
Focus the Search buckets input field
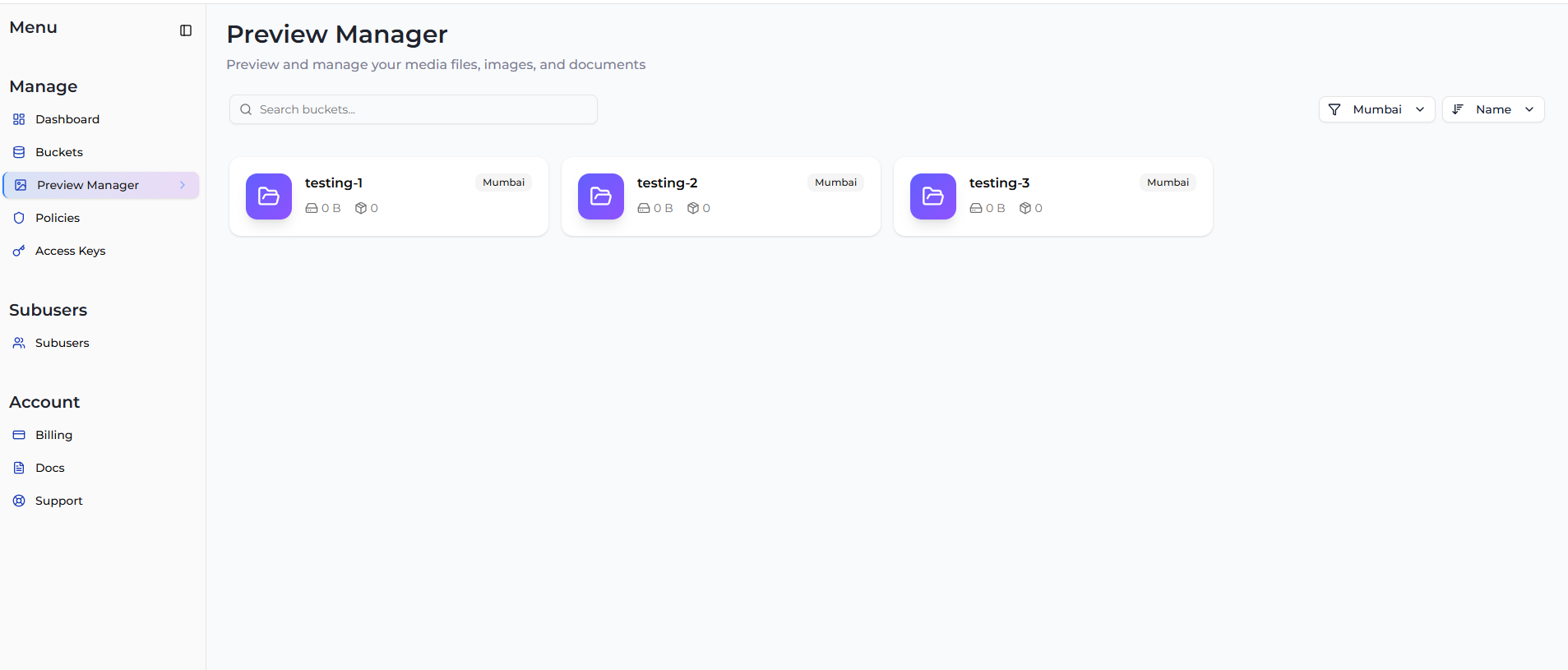pyautogui.click(x=414, y=109)
